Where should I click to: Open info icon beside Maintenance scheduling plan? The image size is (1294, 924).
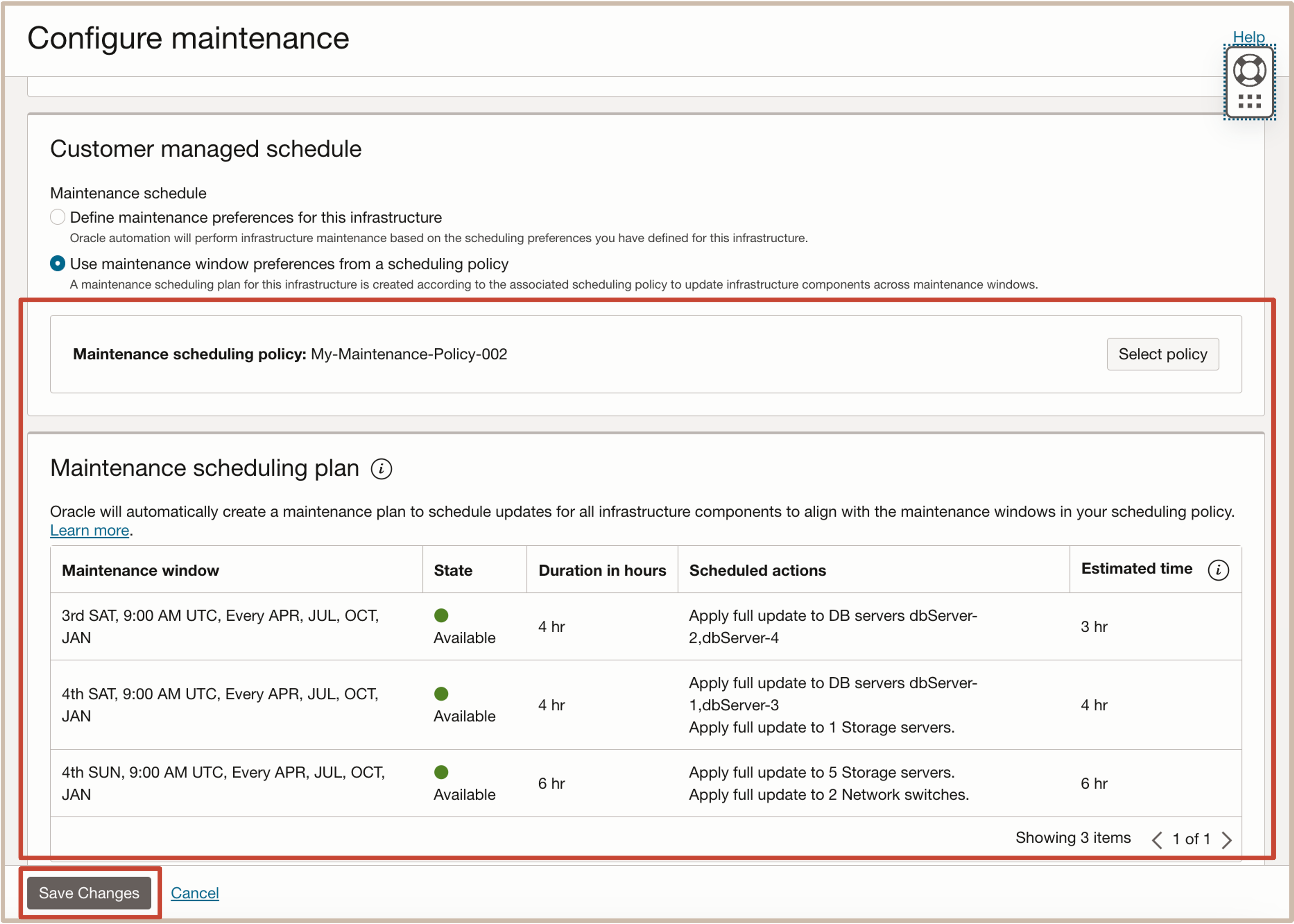[381, 469]
